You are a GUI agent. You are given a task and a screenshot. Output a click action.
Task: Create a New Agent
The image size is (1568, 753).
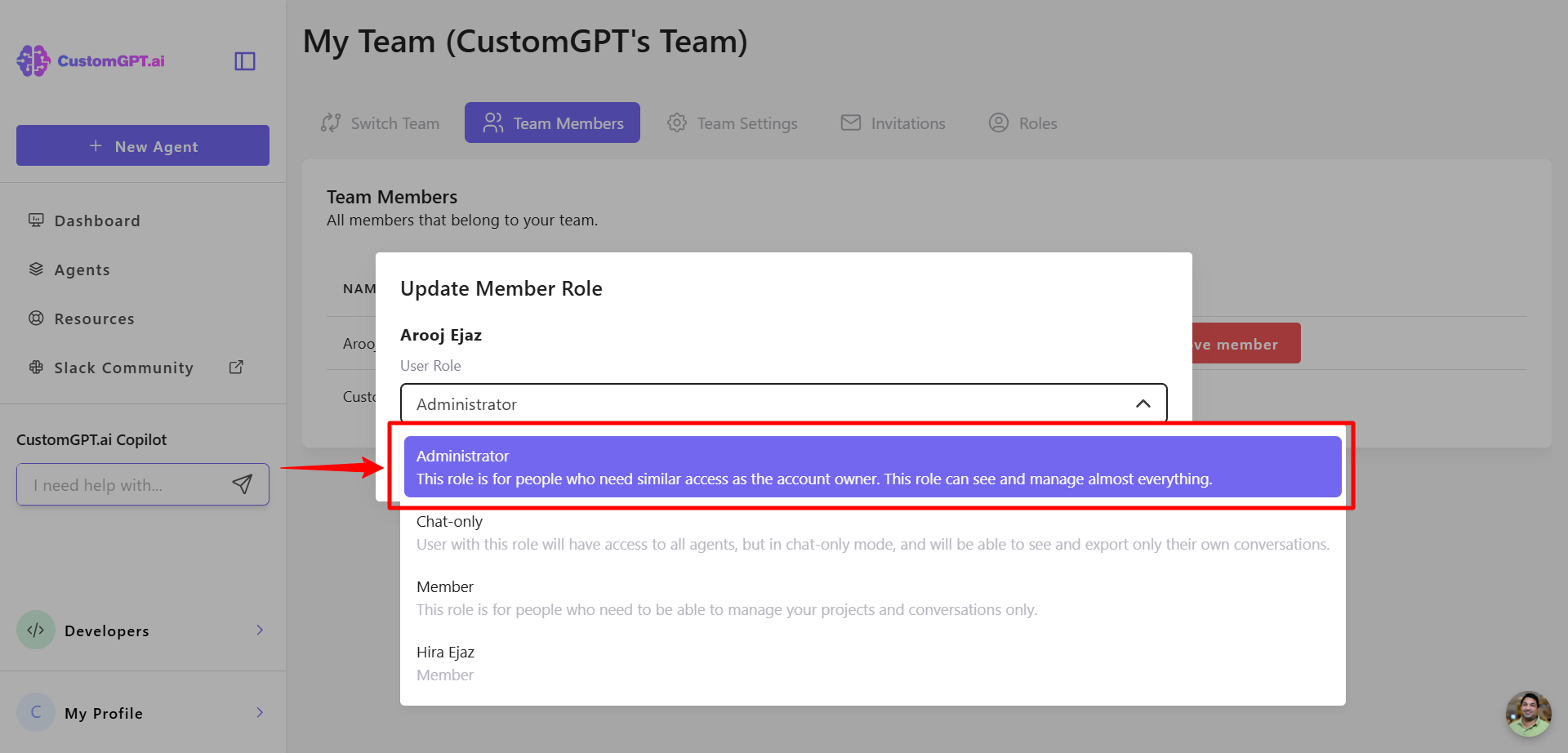(x=143, y=145)
